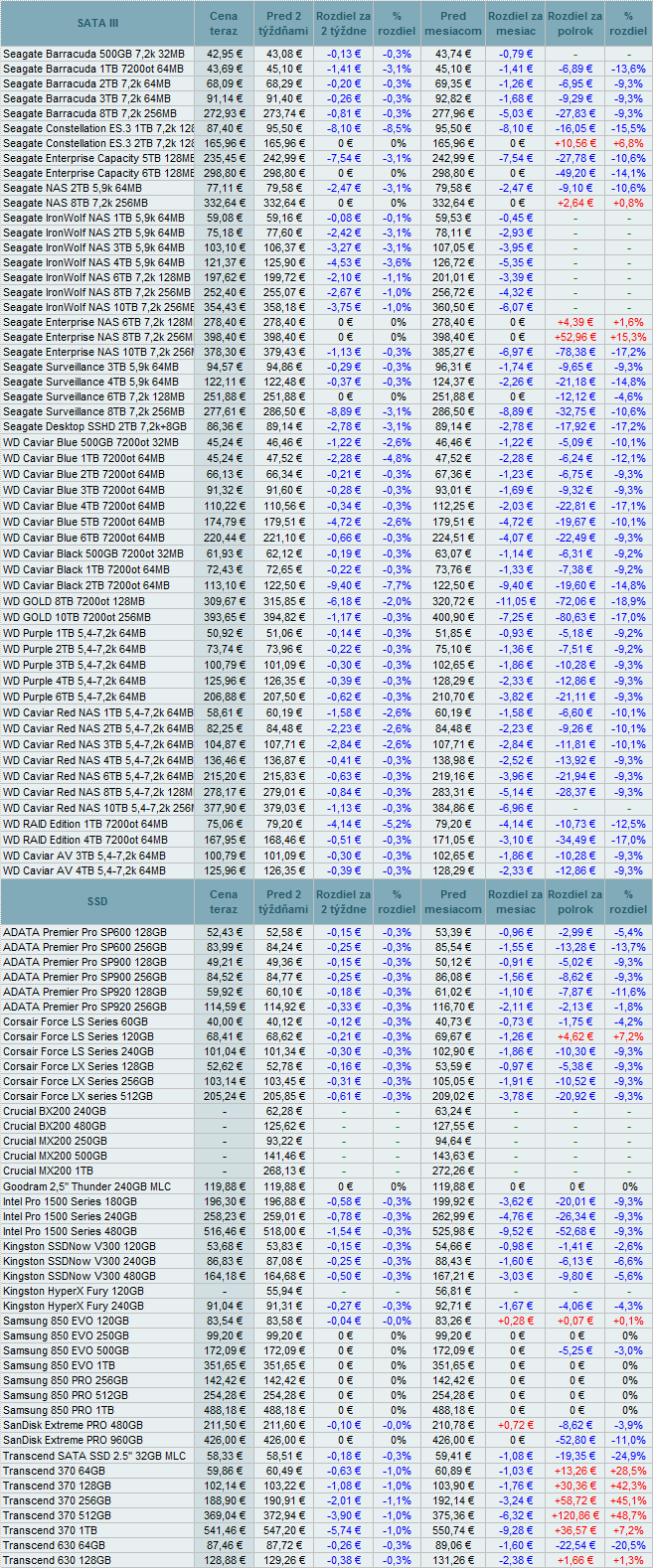This screenshot has height=1568, width=653.
Task: Select Corsair Force LS Series 60GB name
Action: point(76,1021)
